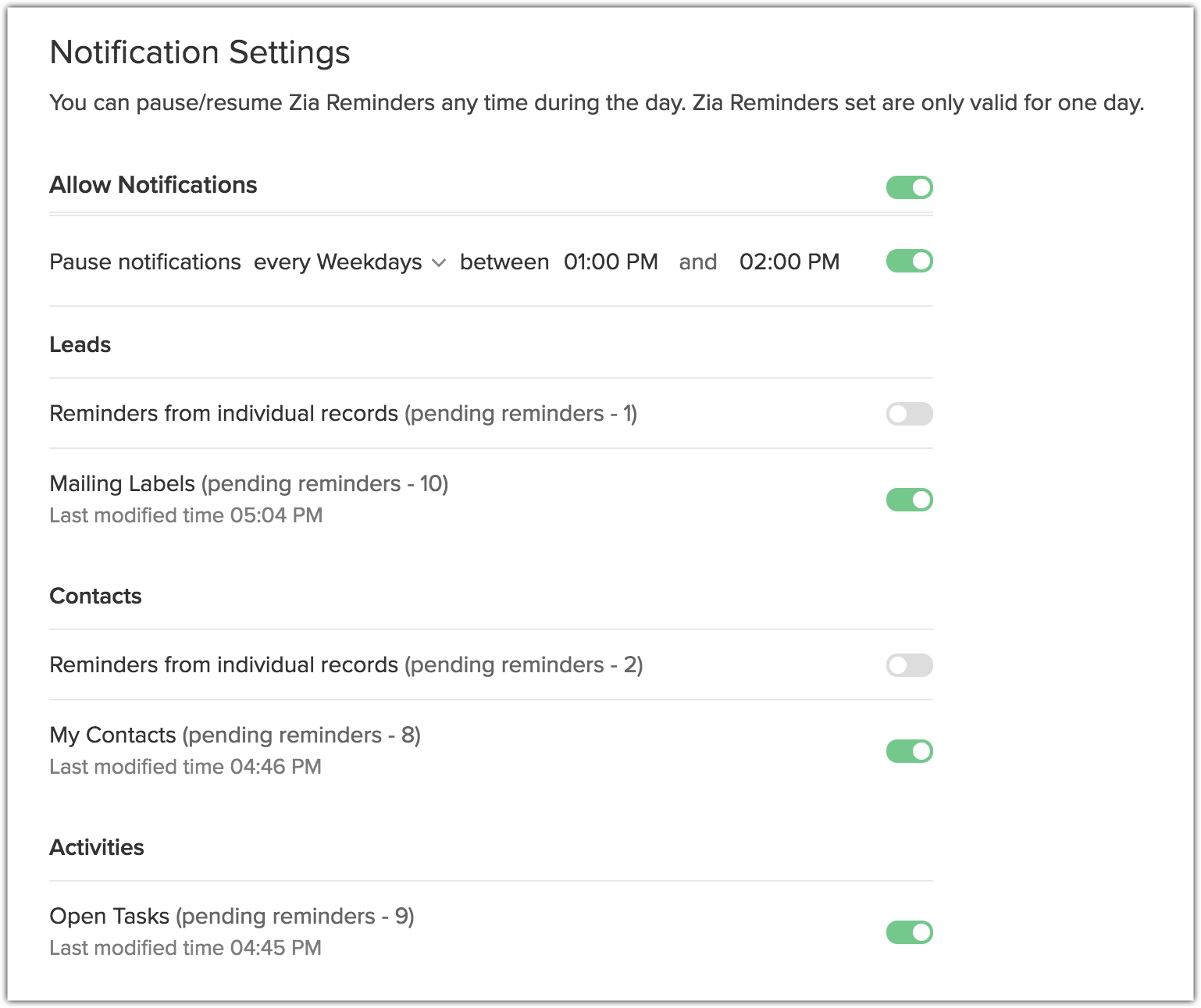
Task: Enable Contacts reminders from individual records
Action: coord(909,665)
